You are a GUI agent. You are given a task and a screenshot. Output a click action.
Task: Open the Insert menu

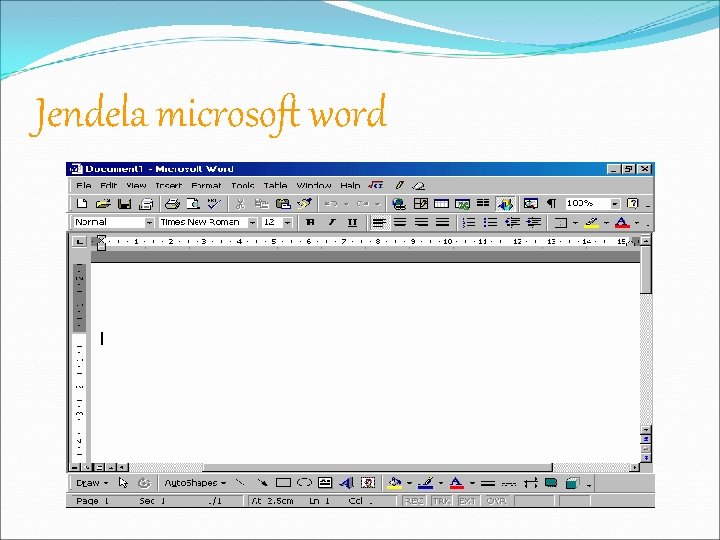coord(169,186)
